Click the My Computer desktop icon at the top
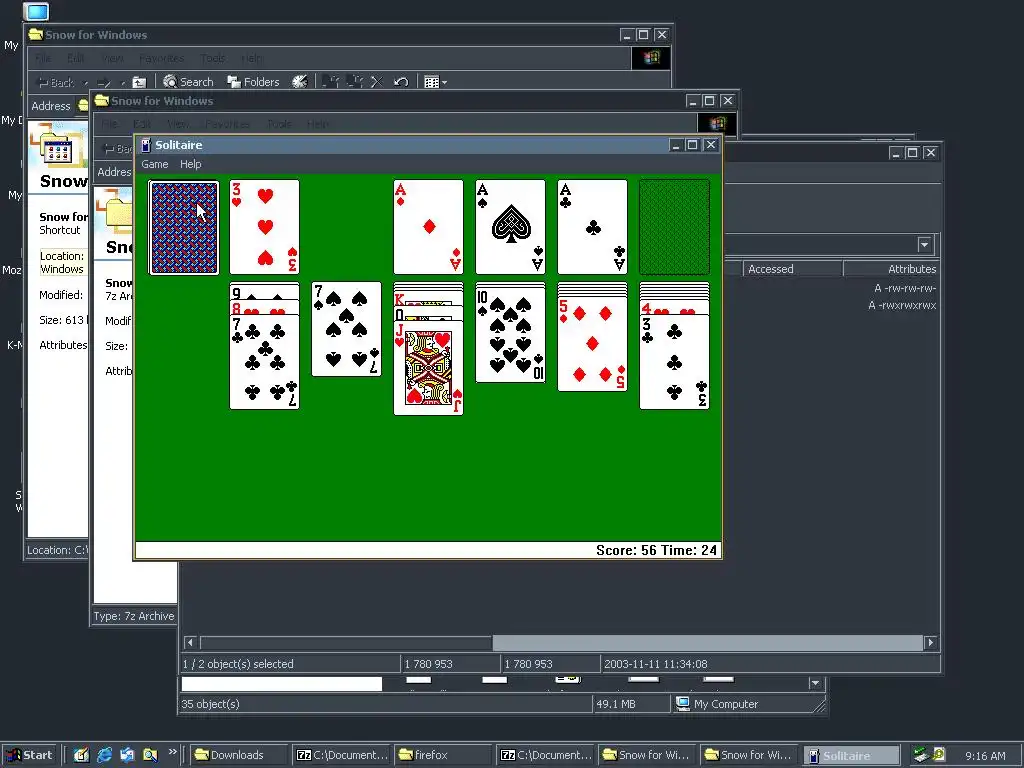Viewport: 1024px width, 768px height. pyautogui.click(x=36, y=11)
